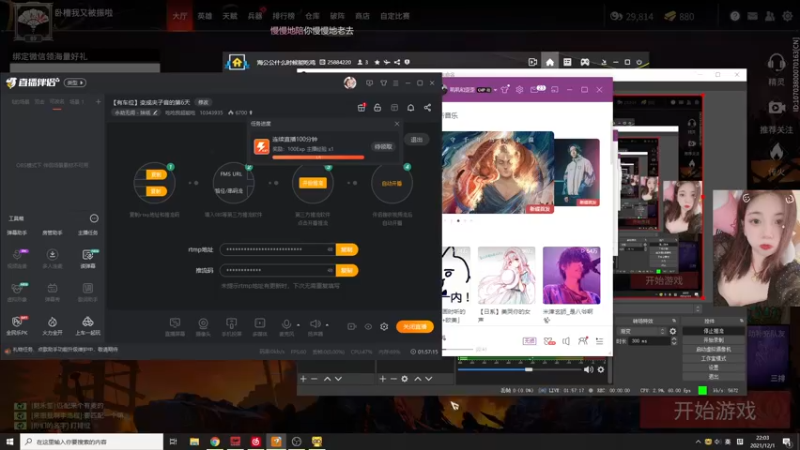Open the 大厅 tab in game menu
This screenshot has height=450, width=800.
180,16
